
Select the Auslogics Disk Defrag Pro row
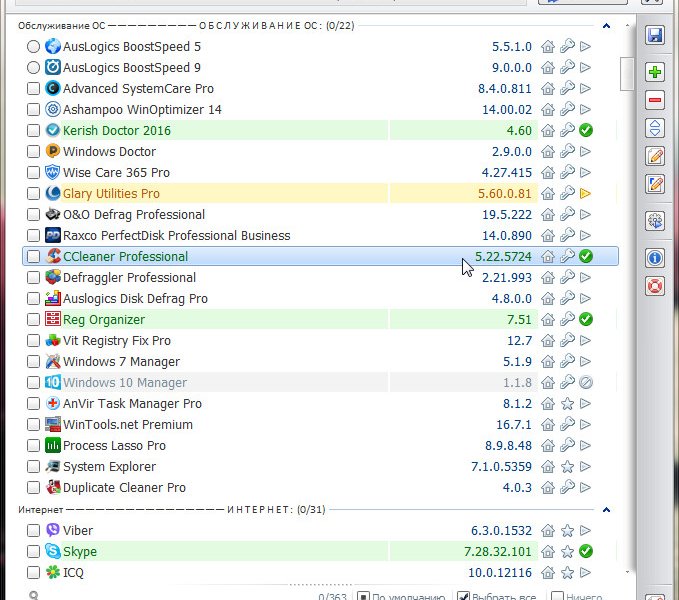[320, 298]
